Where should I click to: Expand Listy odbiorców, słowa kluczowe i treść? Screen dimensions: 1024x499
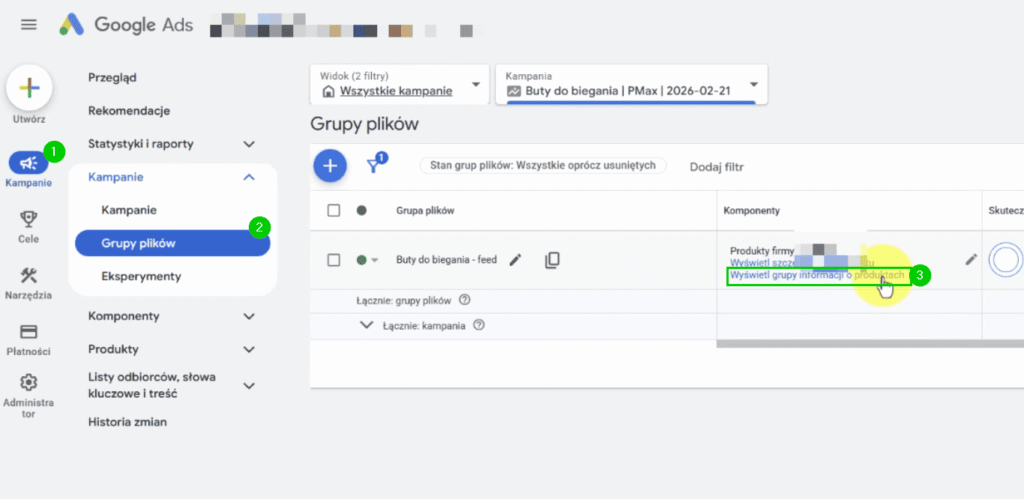[x=248, y=385]
